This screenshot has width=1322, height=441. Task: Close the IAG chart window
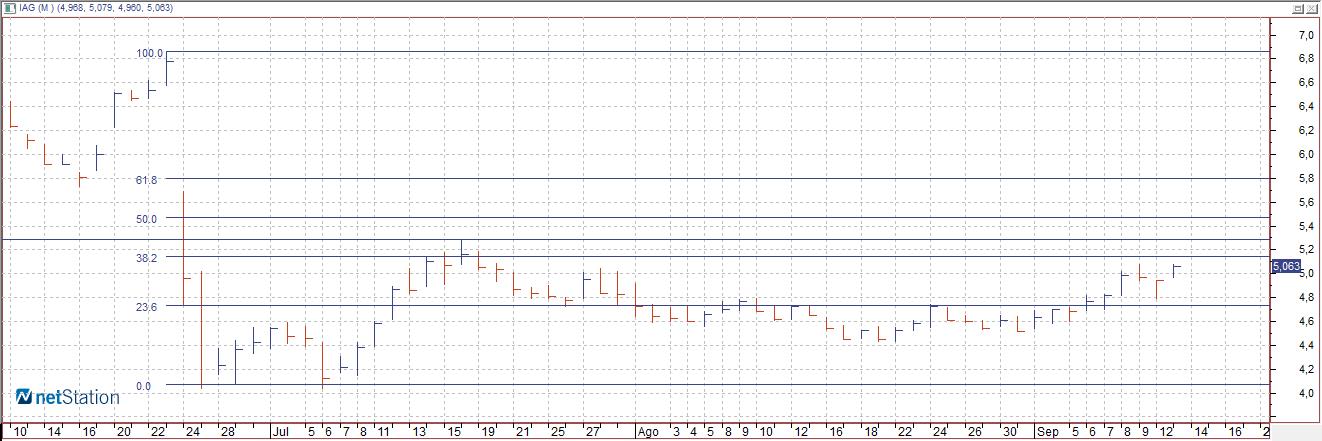coord(1310,8)
